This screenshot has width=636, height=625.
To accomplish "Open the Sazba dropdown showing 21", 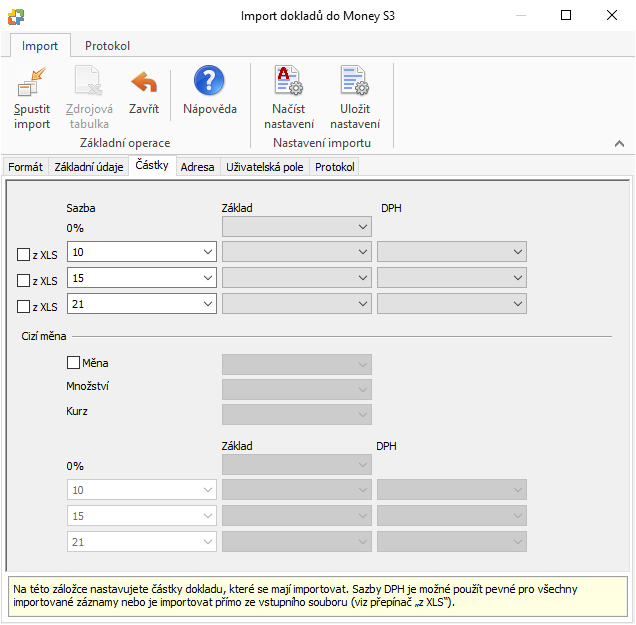I will tap(142, 304).
